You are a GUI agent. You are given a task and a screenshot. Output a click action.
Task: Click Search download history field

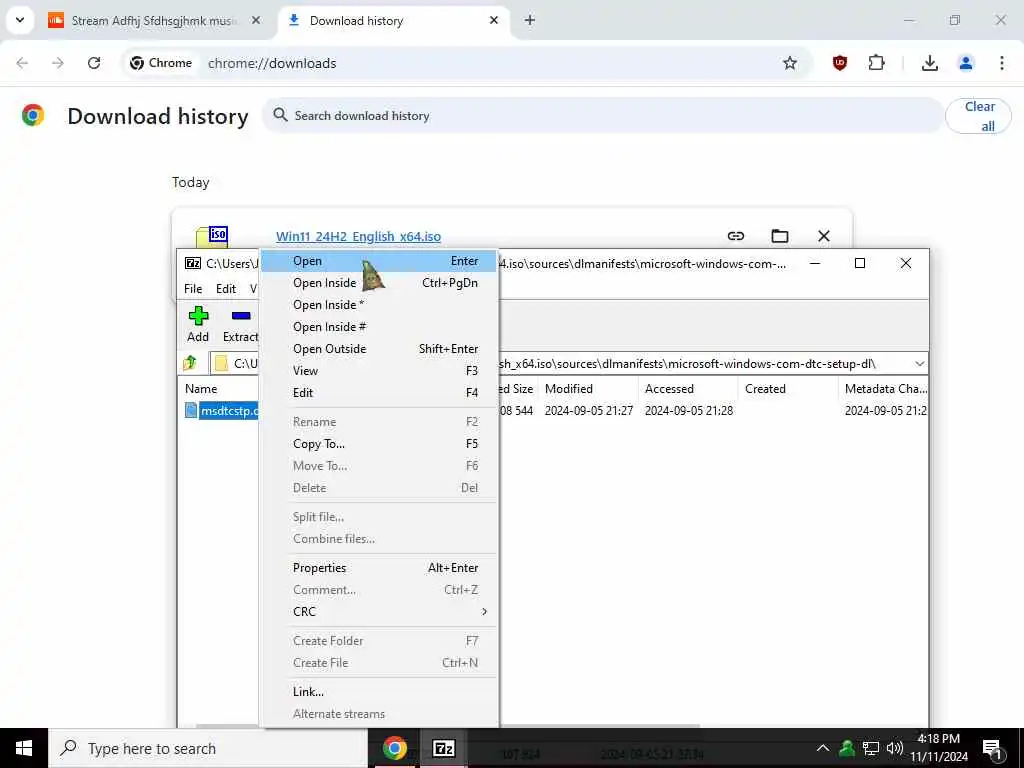pyautogui.click(x=603, y=116)
